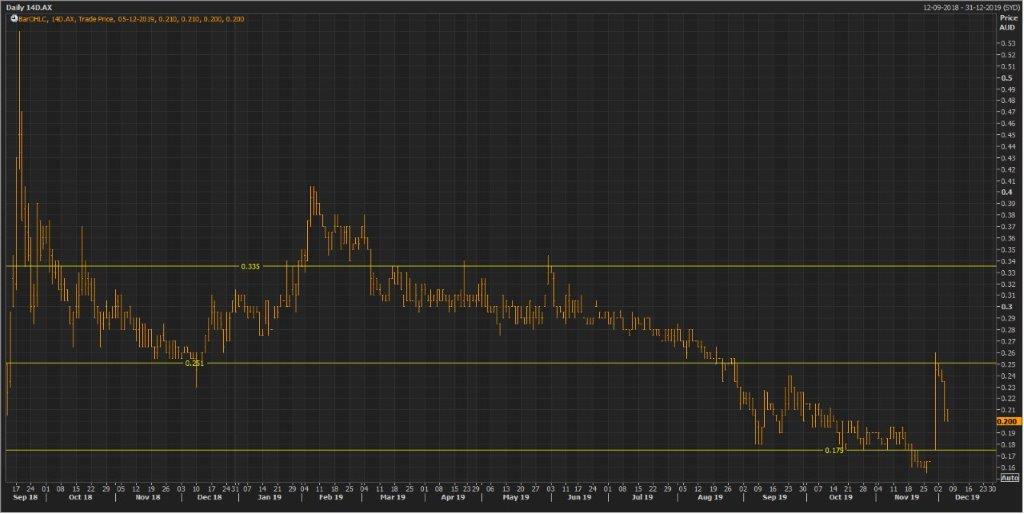Click the 0.5 price axis tick
This screenshot has height=514, width=1024.
tap(1005, 78)
